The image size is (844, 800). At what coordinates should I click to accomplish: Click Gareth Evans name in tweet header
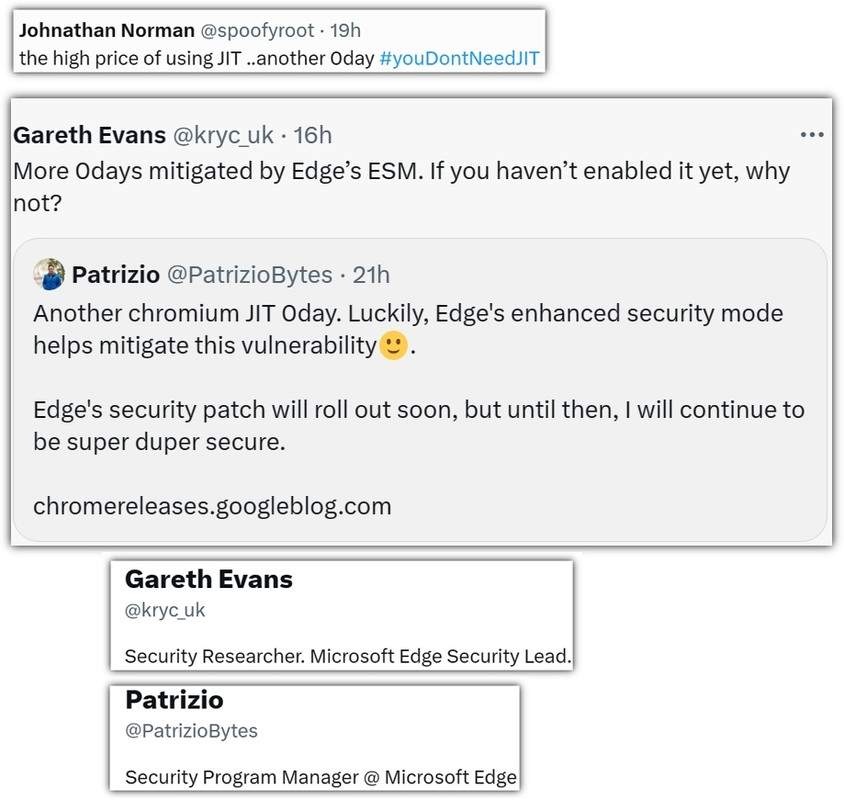89,135
